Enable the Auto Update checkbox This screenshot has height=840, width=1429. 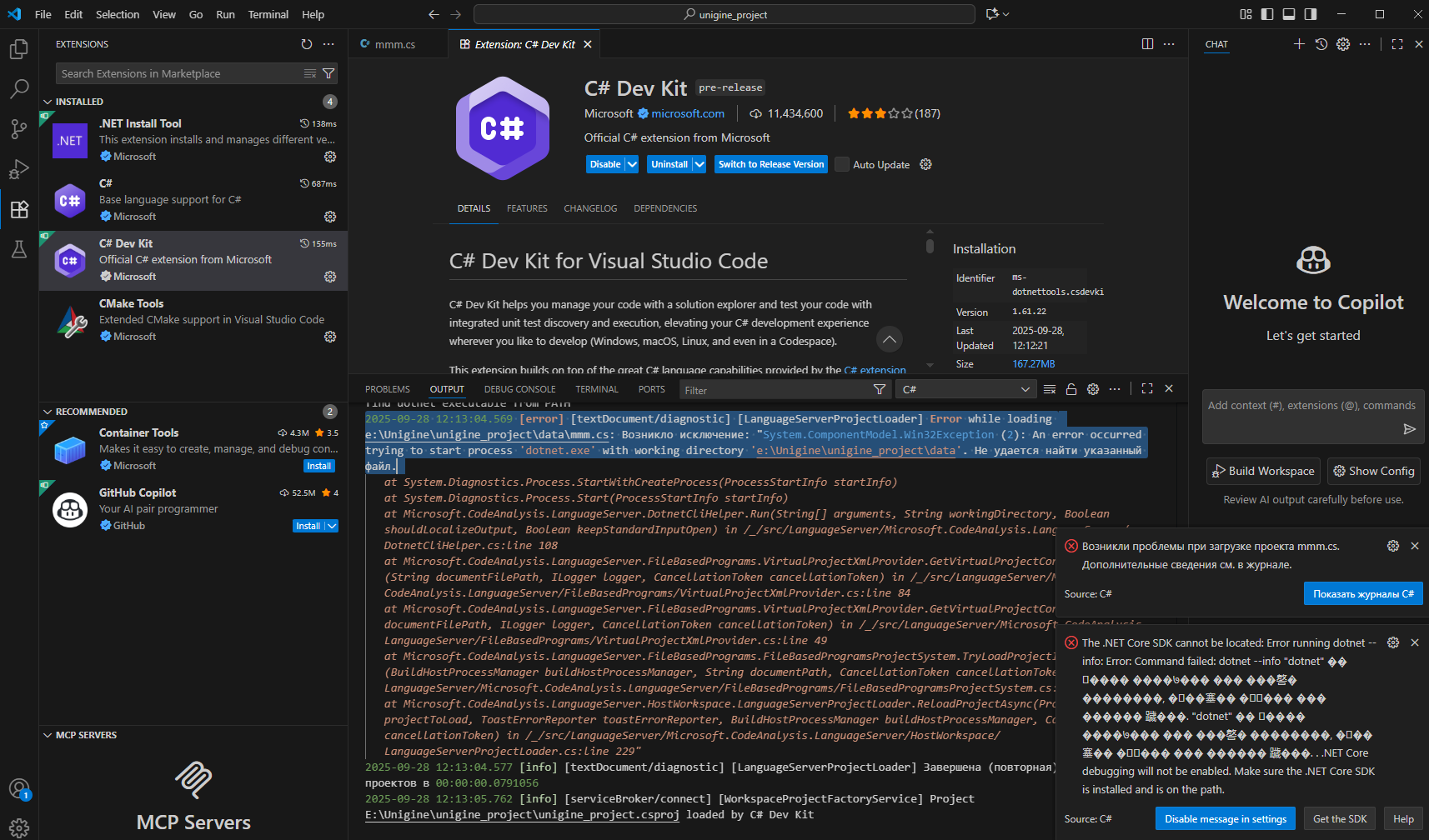(842, 165)
